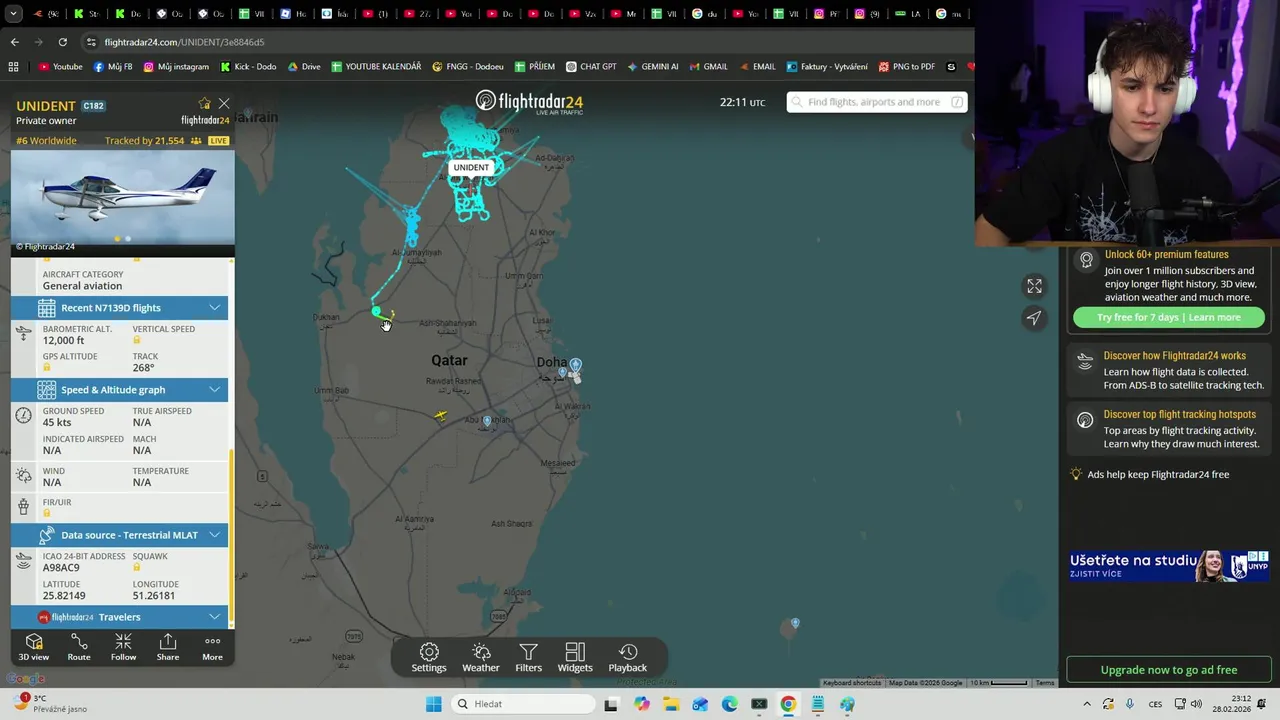Follow the UNIDENT aircraft
Viewport: 1280px width, 720px height.
123,647
